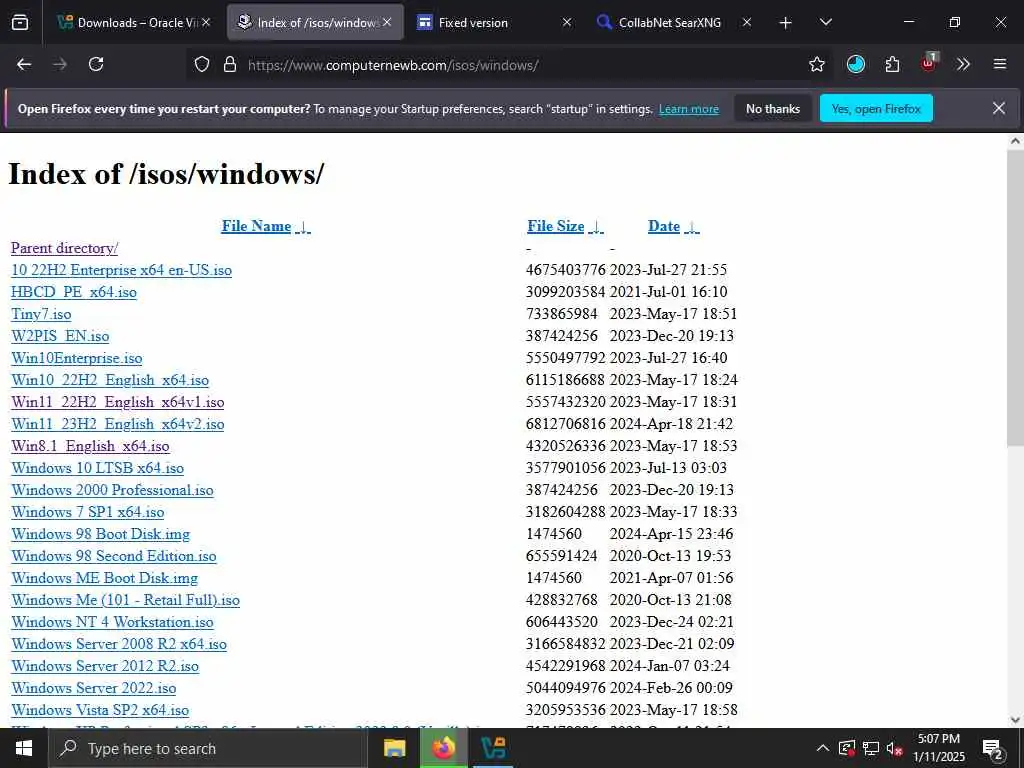Download Windows 2000 Professional.iso
1024x768 pixels.
click(x=112, y=490)
